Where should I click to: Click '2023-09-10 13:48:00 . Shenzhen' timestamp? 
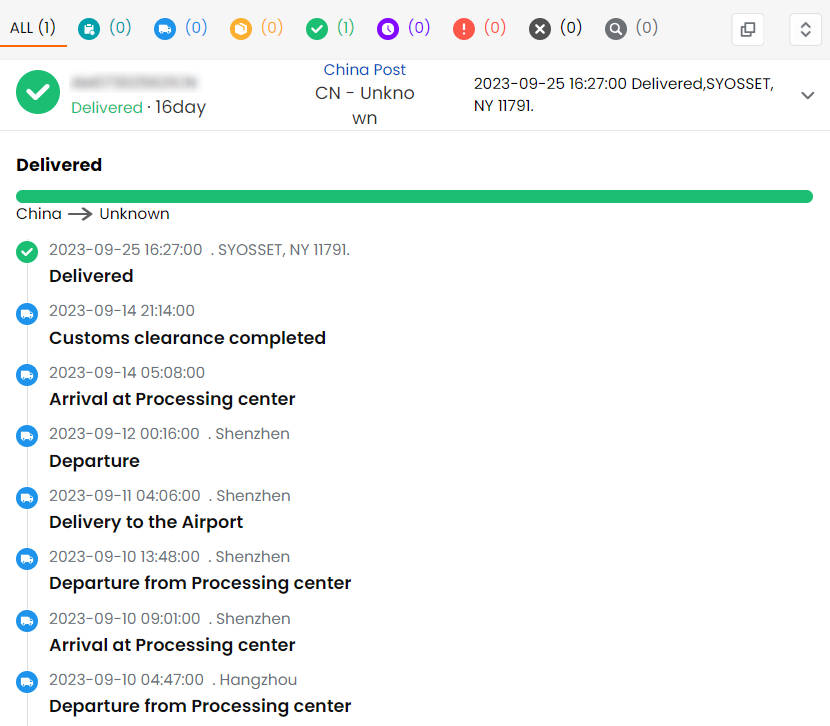pyautogui.click(x=169, y=557)
